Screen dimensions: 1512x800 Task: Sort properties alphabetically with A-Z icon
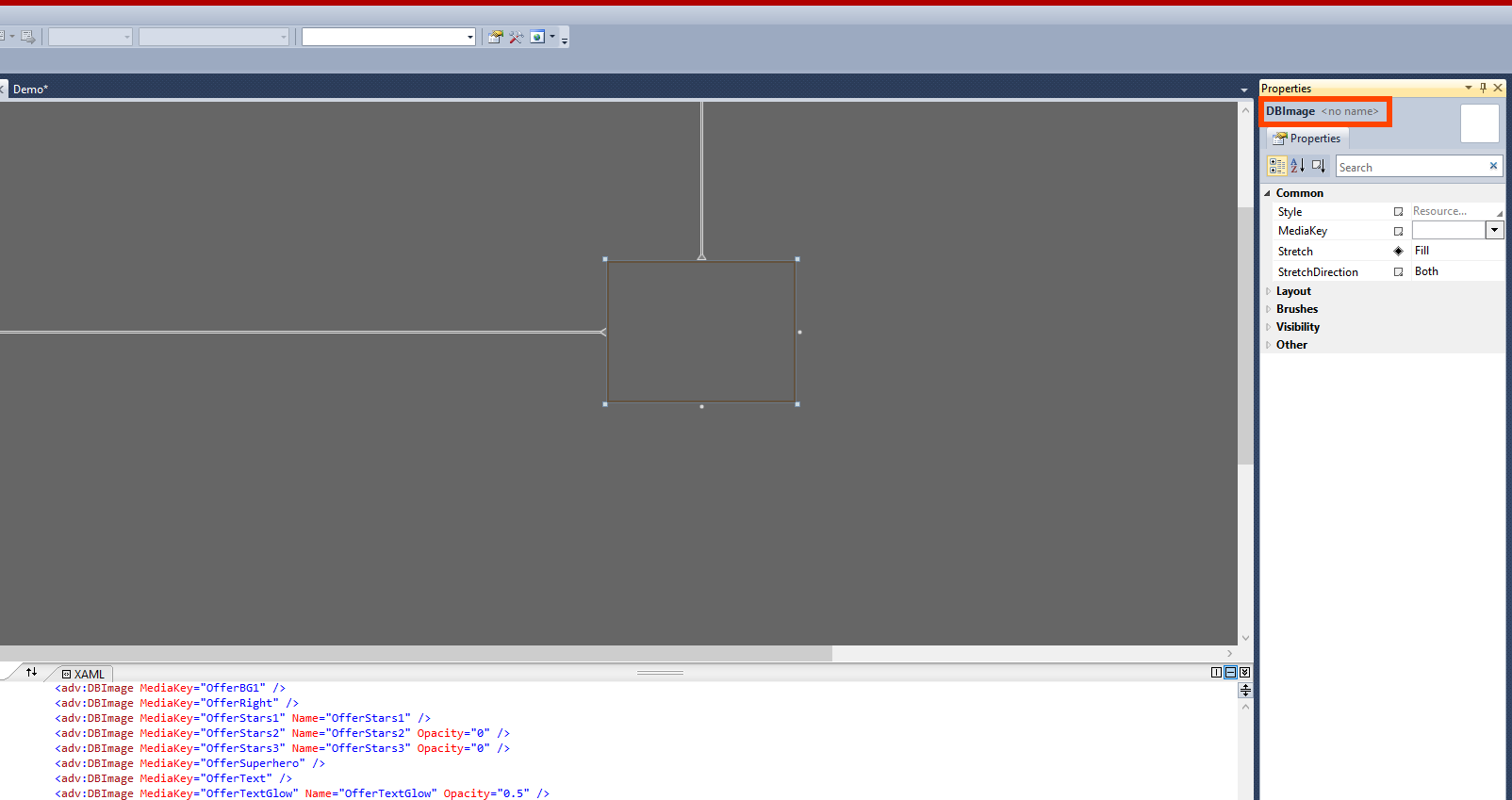1297,166
